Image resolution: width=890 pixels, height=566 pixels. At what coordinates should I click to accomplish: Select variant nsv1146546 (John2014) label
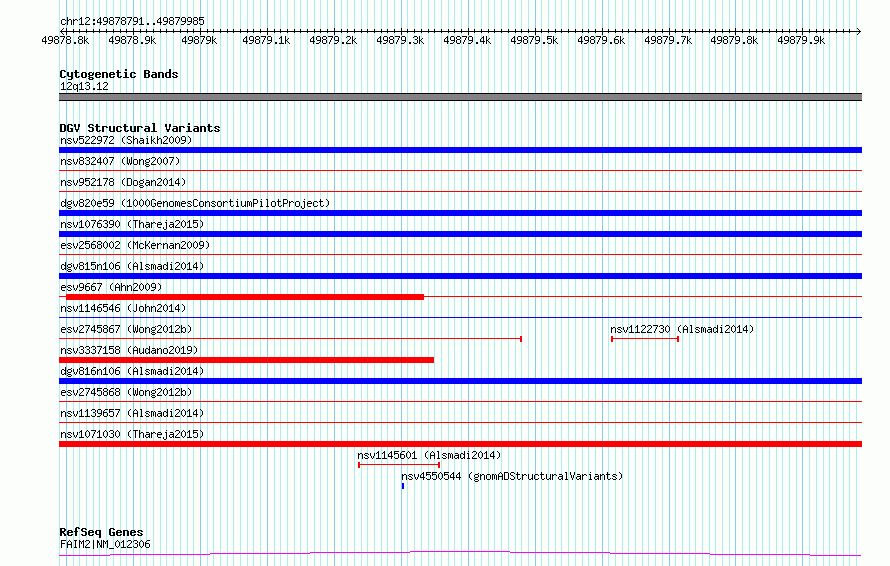point(123,308)
